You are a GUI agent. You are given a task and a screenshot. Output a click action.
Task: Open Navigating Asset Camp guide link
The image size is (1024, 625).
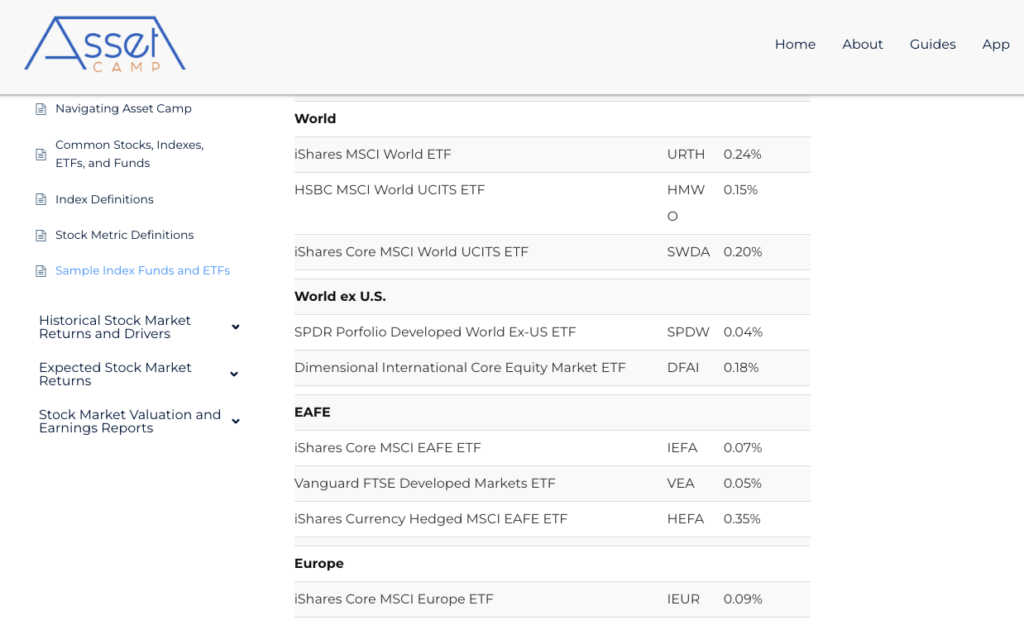pyautogui.click(x=123, y=108)
